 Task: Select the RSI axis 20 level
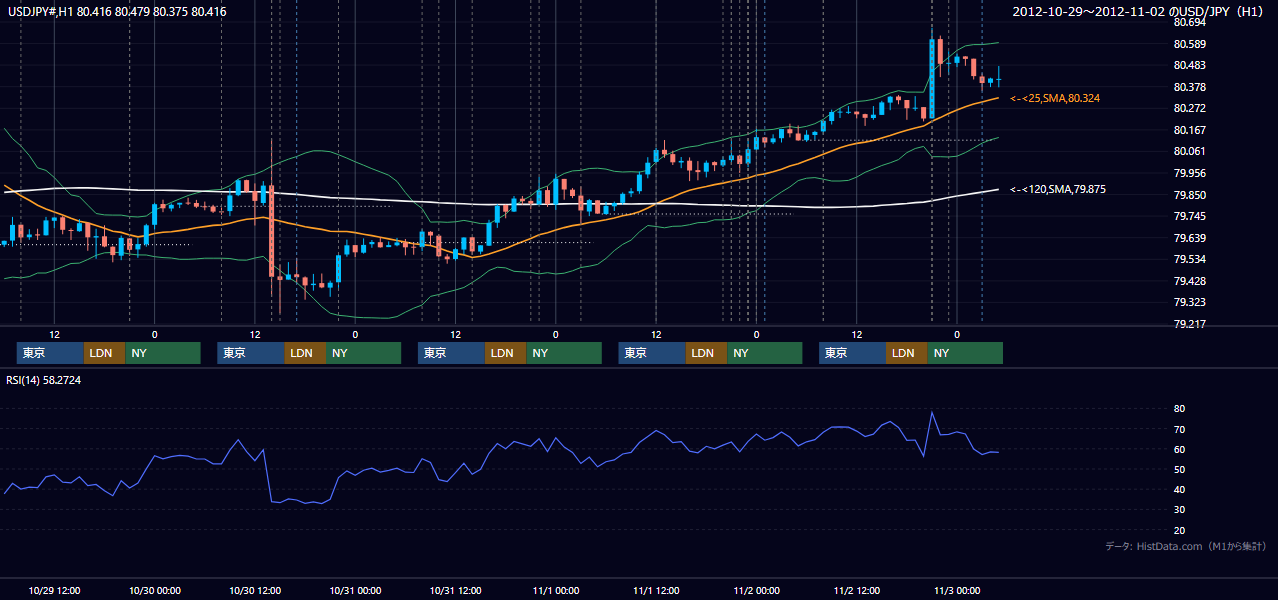pyautogui.click(x=1179, y=530)
